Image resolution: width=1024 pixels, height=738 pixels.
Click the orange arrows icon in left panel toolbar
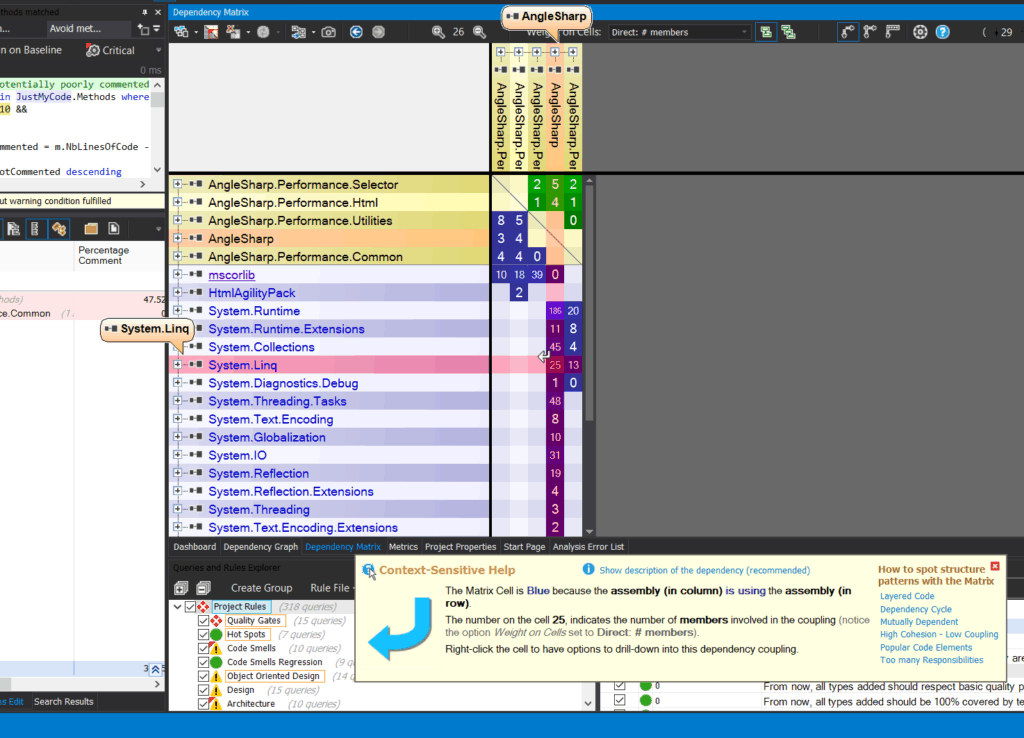(59, 229)
